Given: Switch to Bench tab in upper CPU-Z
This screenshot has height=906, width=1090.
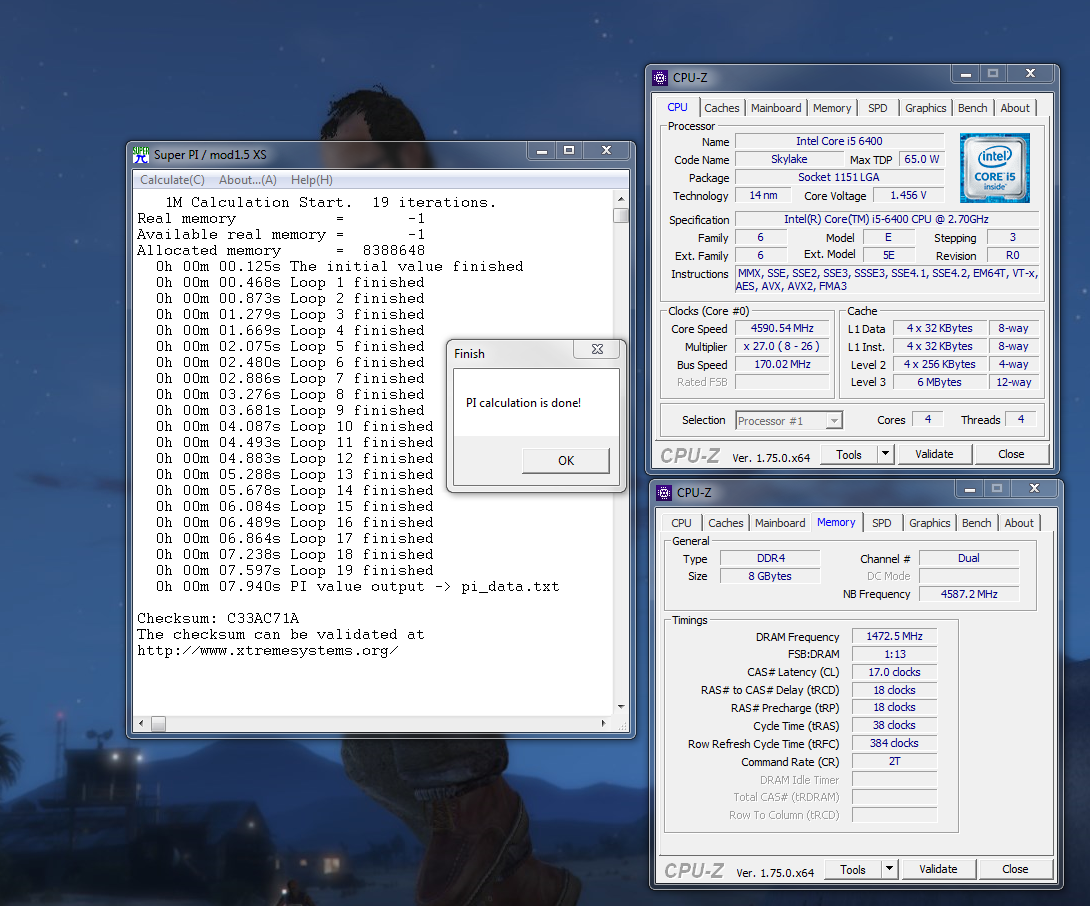Looking at the screenshot, I should tap(972, 108).
